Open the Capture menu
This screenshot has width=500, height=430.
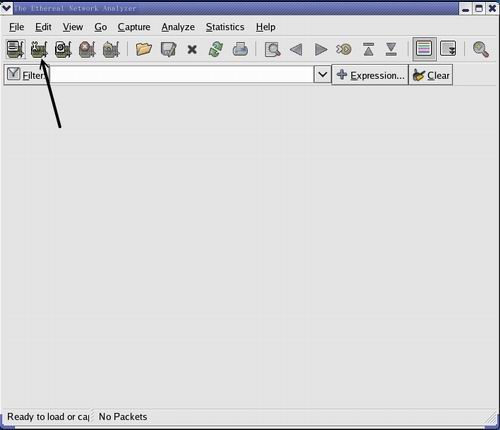pos(134,27)
